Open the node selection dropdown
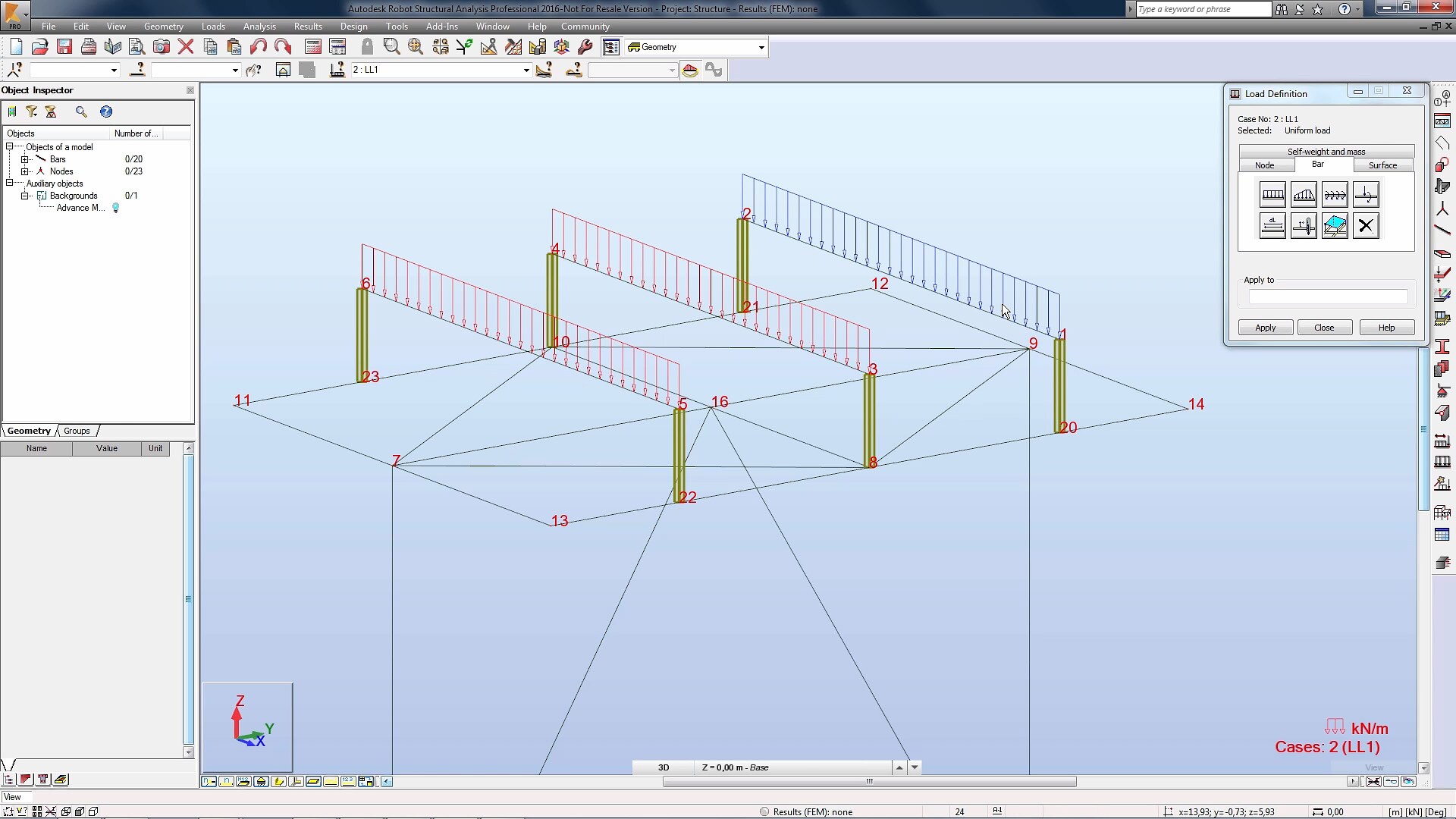The image size is (1456, 819). click(x=114, y=70)
